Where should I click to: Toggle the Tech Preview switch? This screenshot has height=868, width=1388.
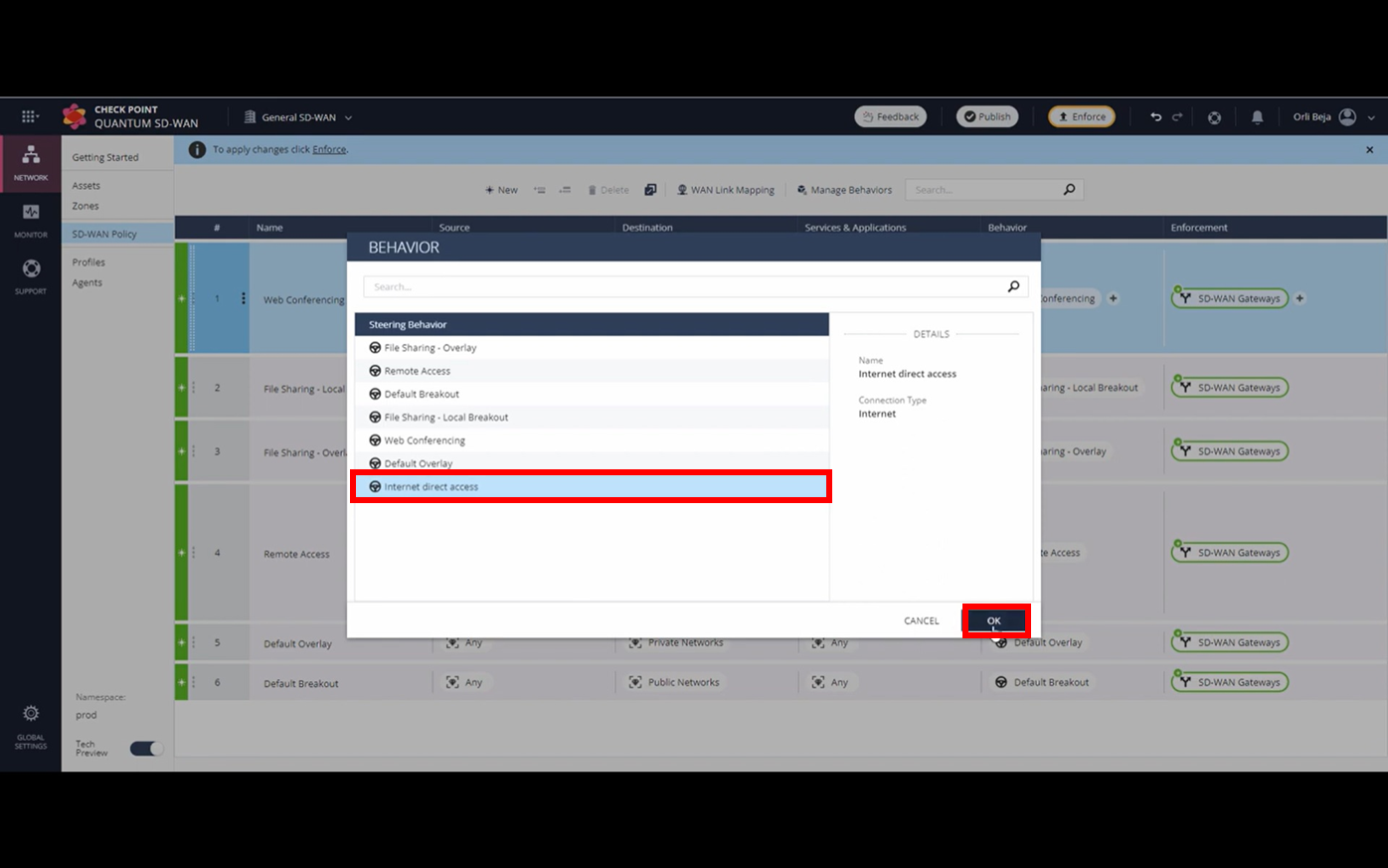click(x=146, y=749)
